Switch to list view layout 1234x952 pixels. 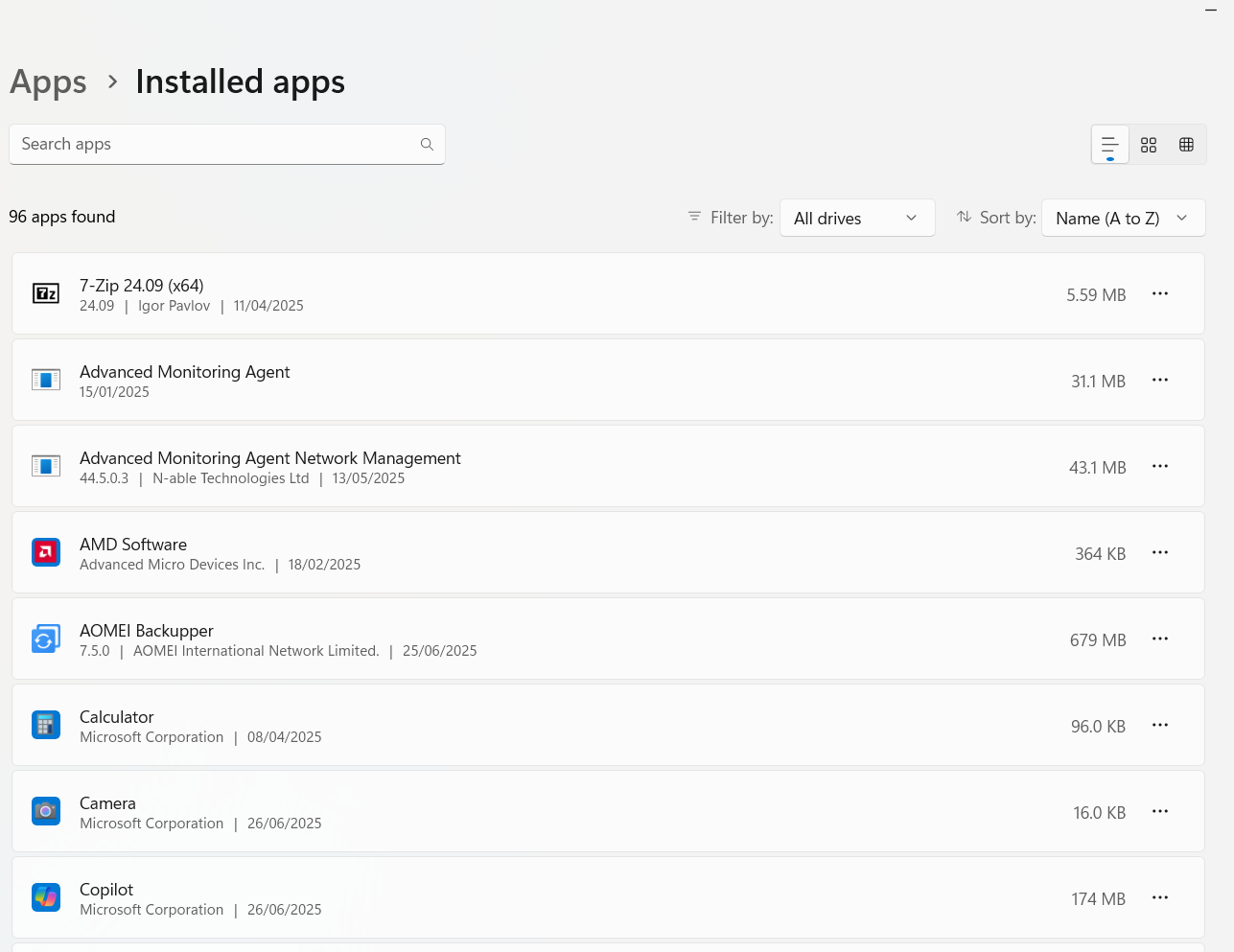(x=1110, y=145)
